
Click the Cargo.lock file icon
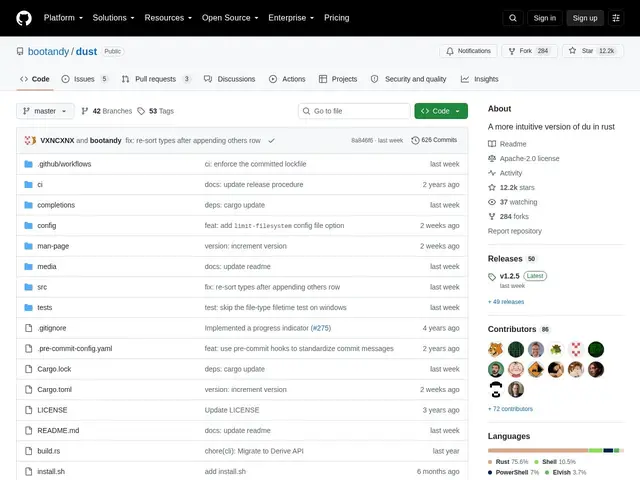(x=28, y=369)
